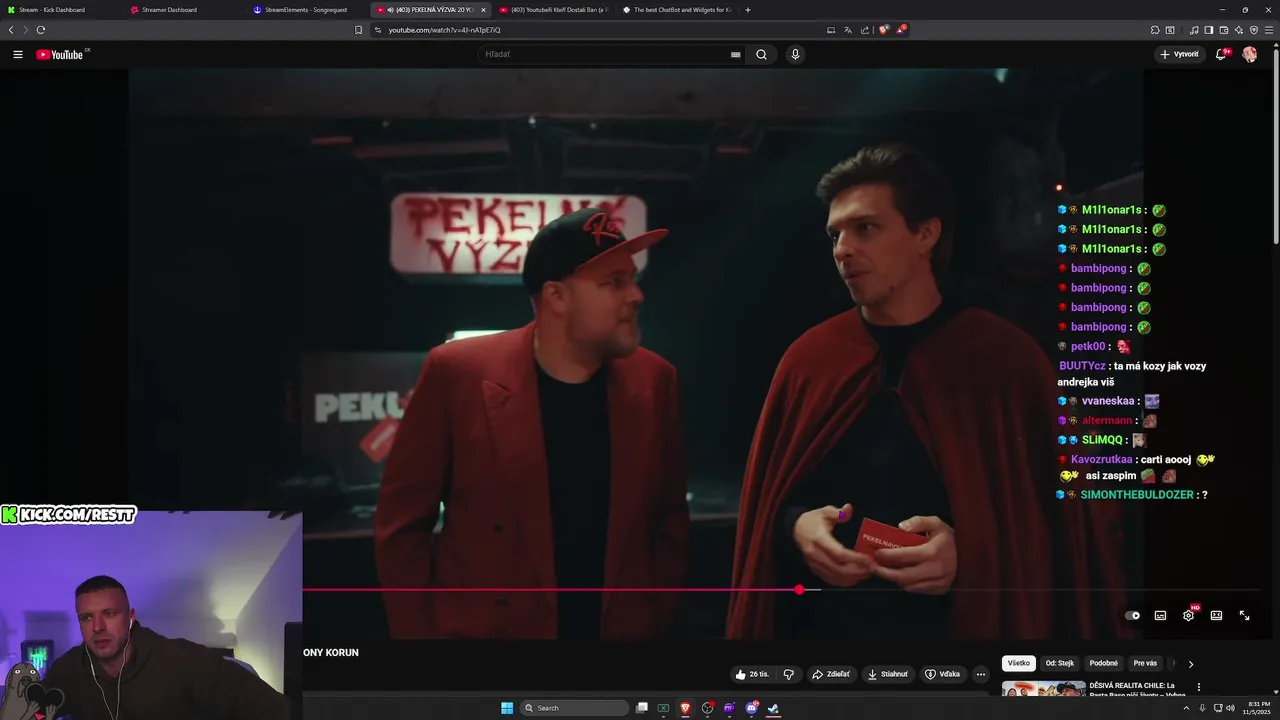Open browser extensions puzzle icon
1280x720 pixels.
1155,30
